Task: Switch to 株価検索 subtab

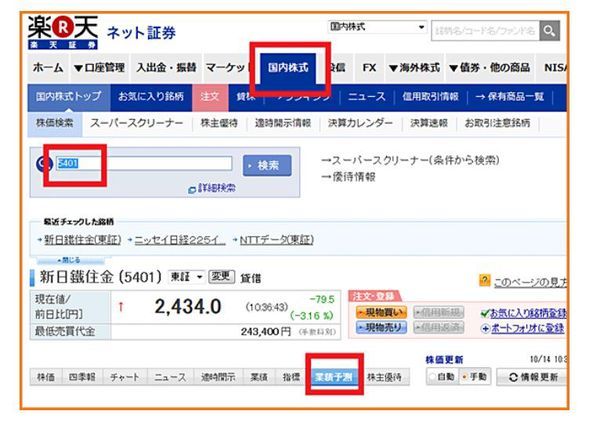Action: [55, 123]
